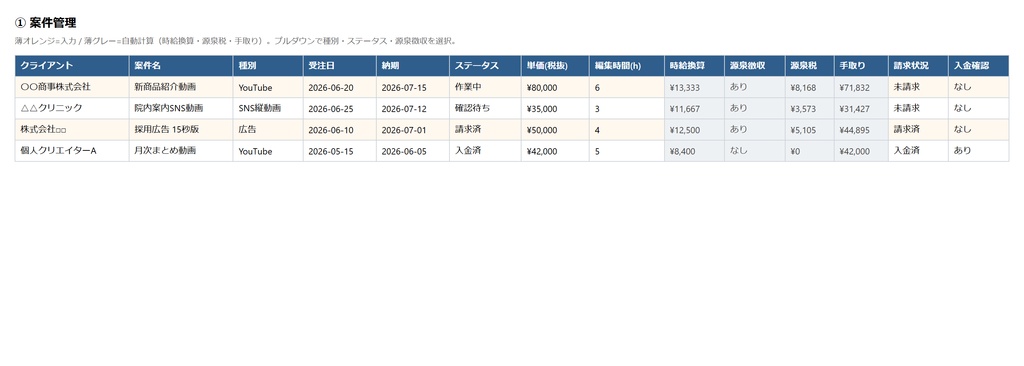The width and height of the screenshot is (1024, 366).
Task: Select the ¥80,000 unit price cell
Action: [x=555, y=87]
